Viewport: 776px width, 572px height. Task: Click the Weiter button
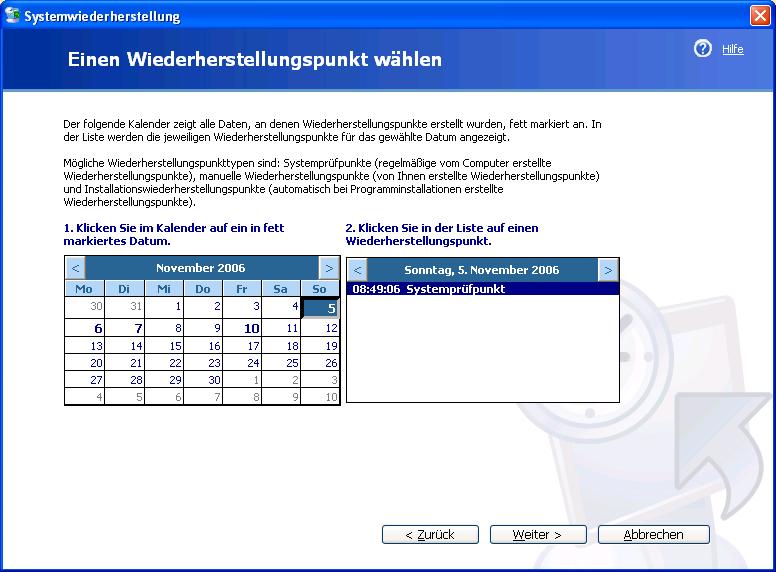(x=538, y=534)
